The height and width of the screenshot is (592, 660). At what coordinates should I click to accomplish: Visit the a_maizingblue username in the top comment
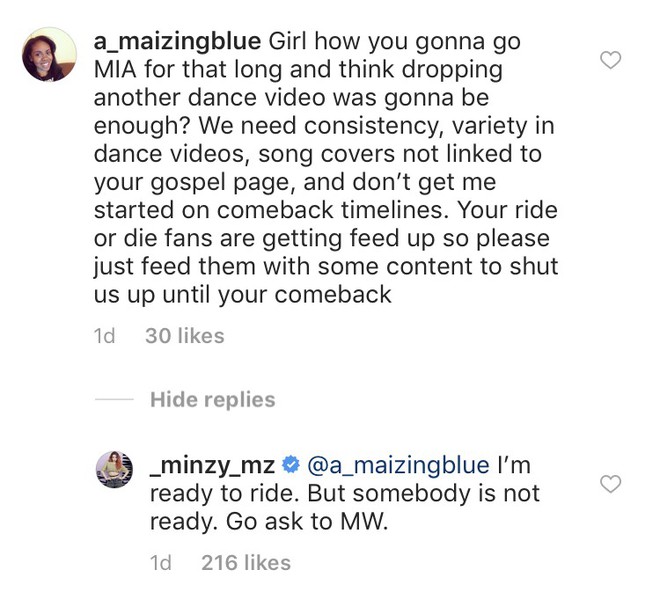point(177,42)
